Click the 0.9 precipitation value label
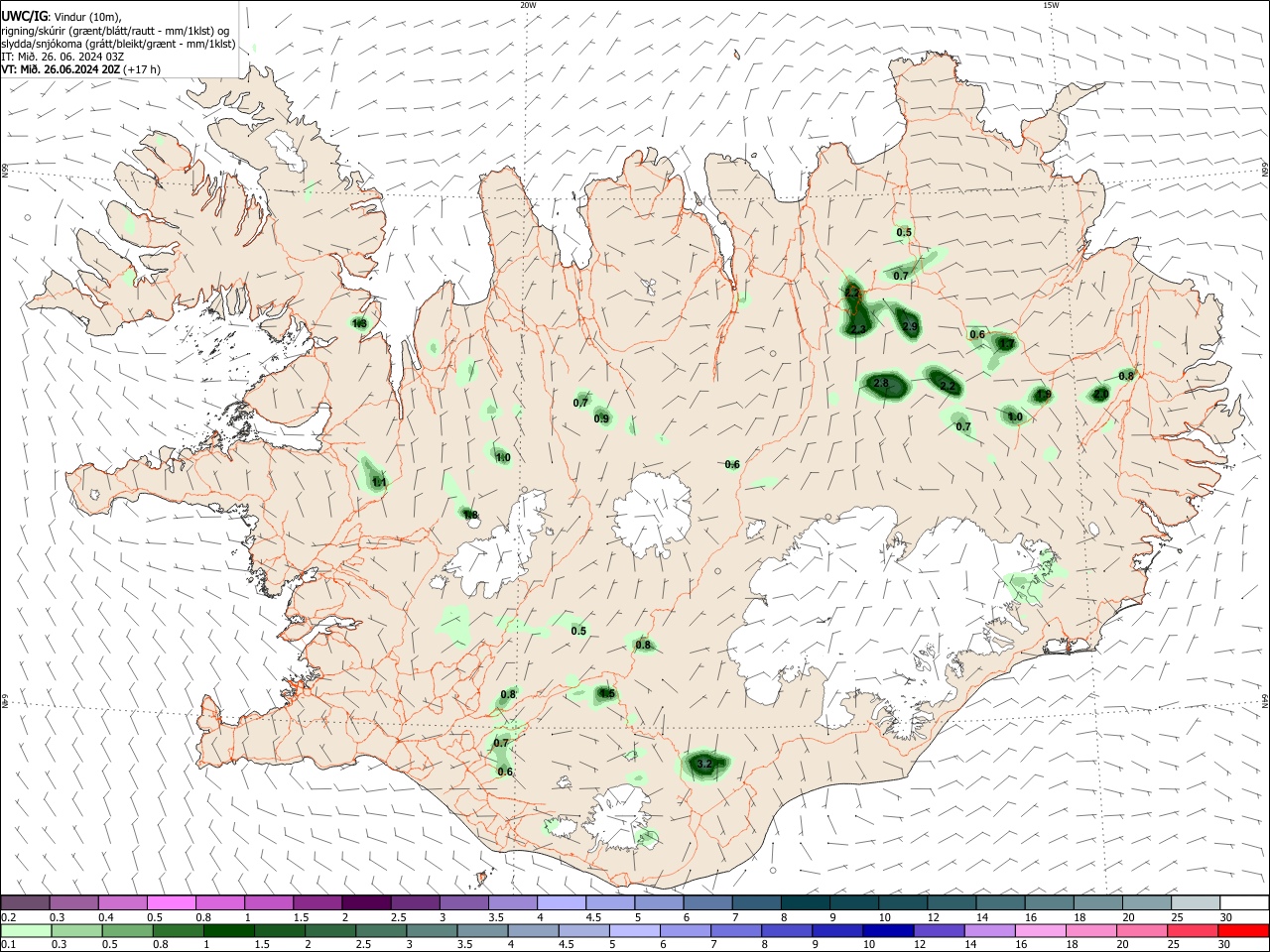 pos(601,418)
